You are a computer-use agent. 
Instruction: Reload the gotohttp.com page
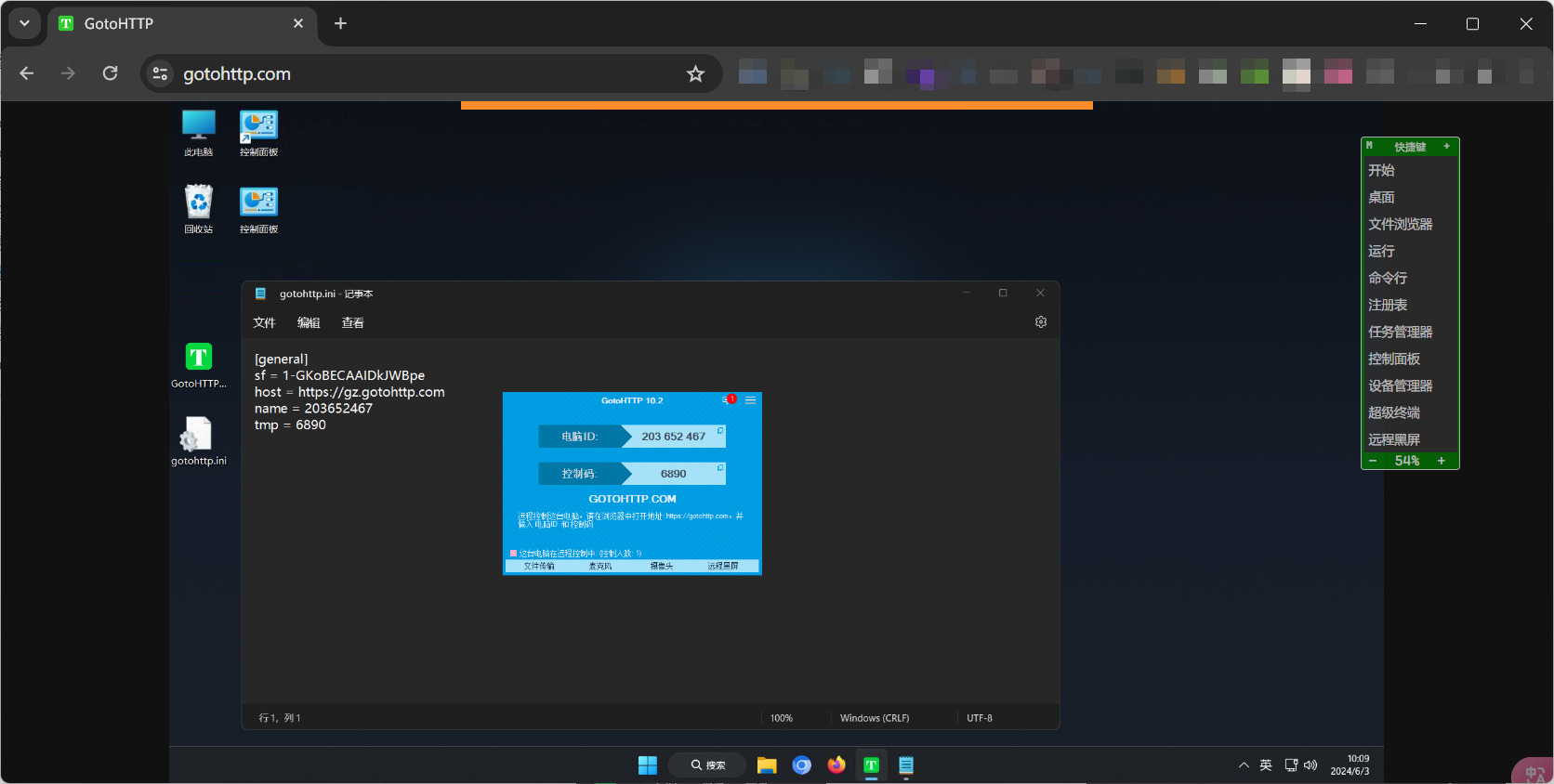(110, 73)
